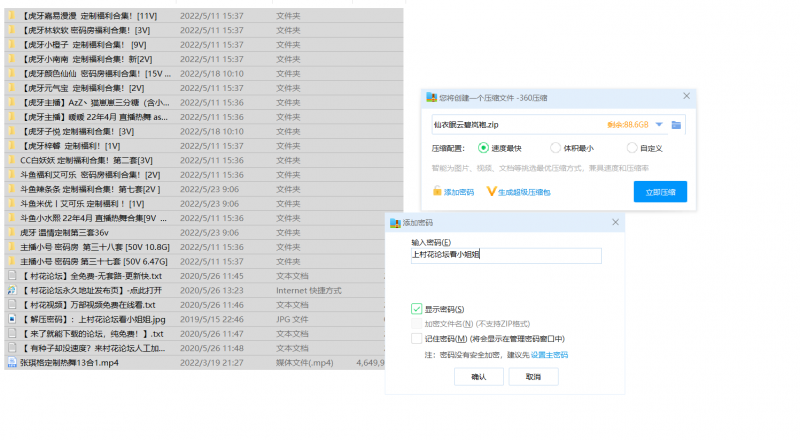Viewport: 800px width, 440px height.
Task: Click the 输入密码 text field
Action: pos(506,255)
